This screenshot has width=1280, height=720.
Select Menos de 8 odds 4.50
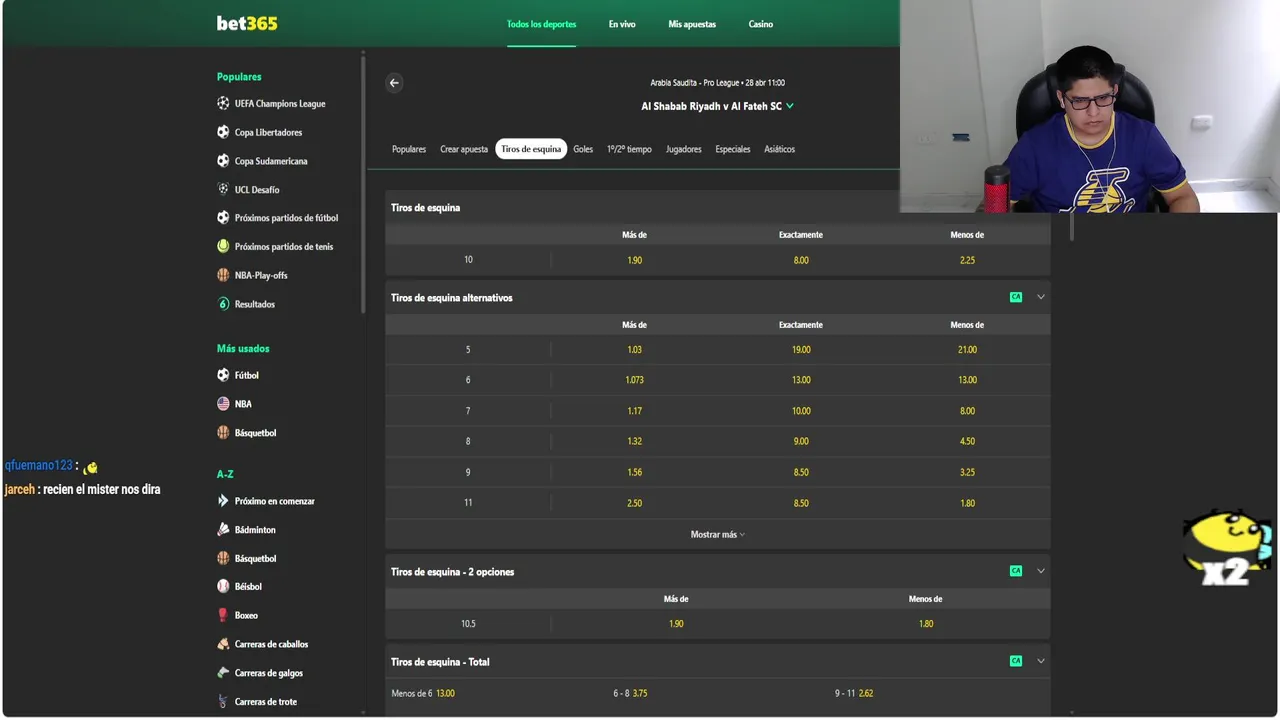[x=967, y=441]
